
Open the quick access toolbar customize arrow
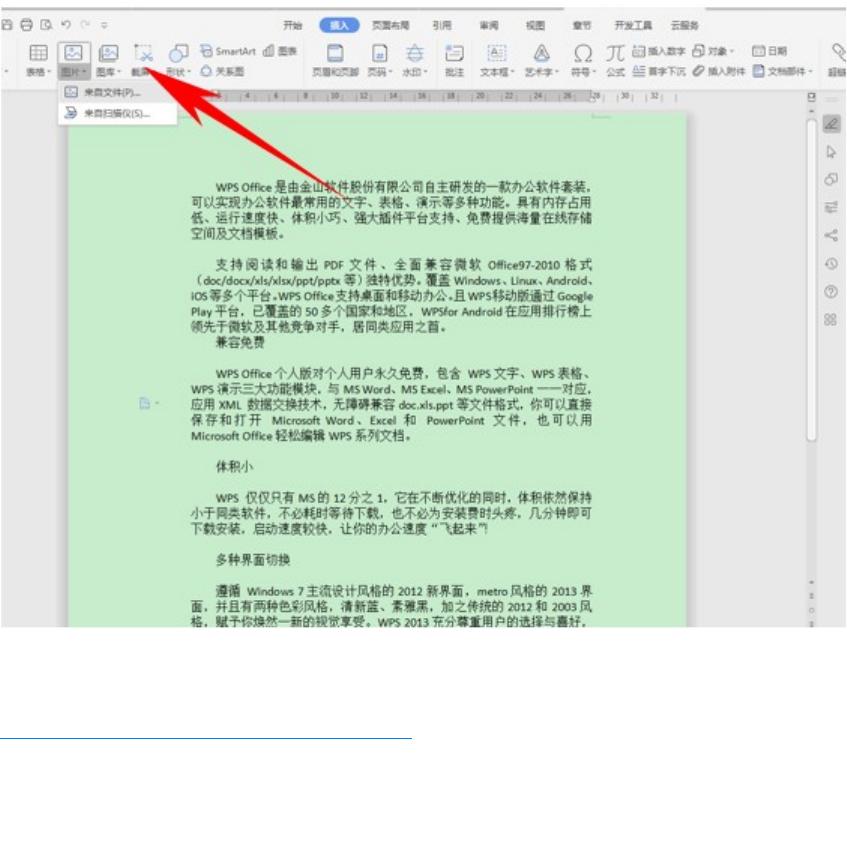click(x=104, y=25)
